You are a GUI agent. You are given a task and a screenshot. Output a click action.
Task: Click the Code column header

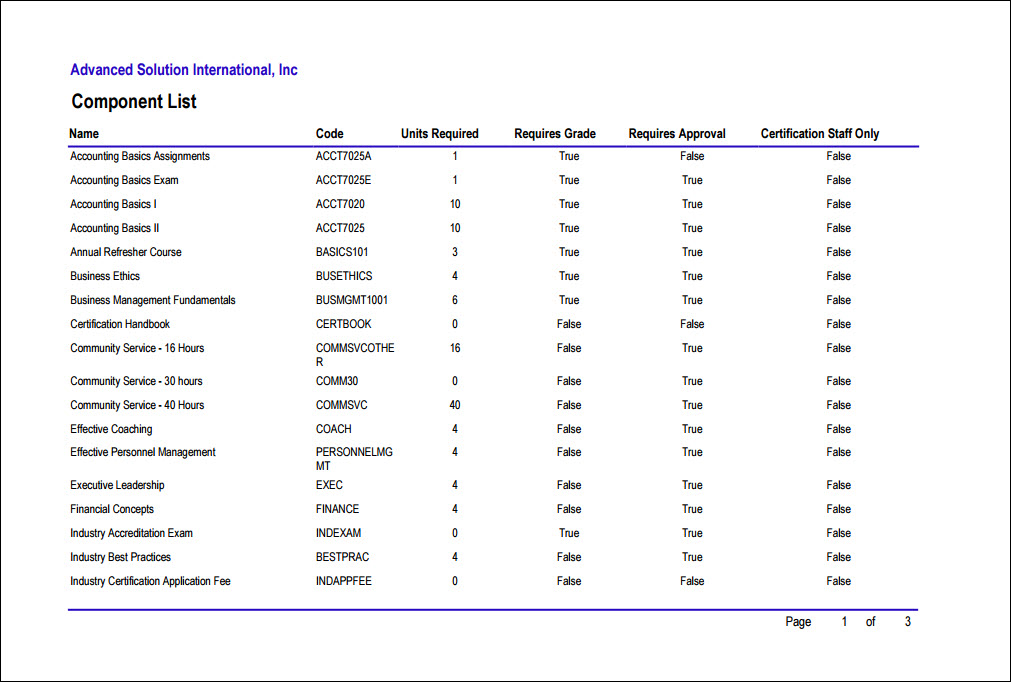pos(329,133)
